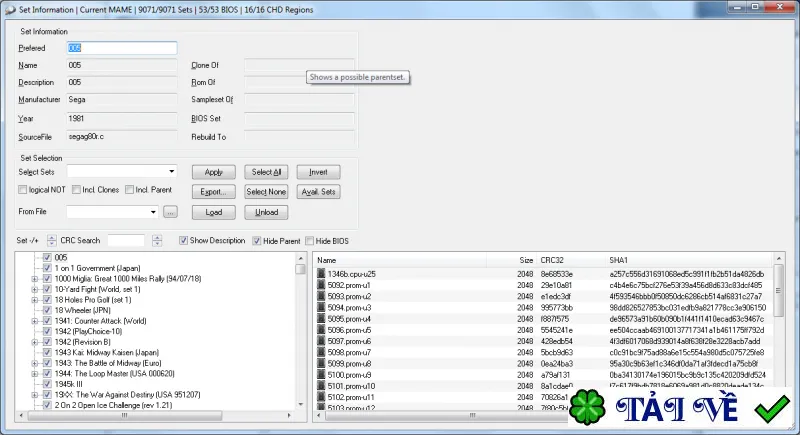Sort the ROM list by Name column
The width and height of the screenshot is (800, 435).
pos(400,260)
